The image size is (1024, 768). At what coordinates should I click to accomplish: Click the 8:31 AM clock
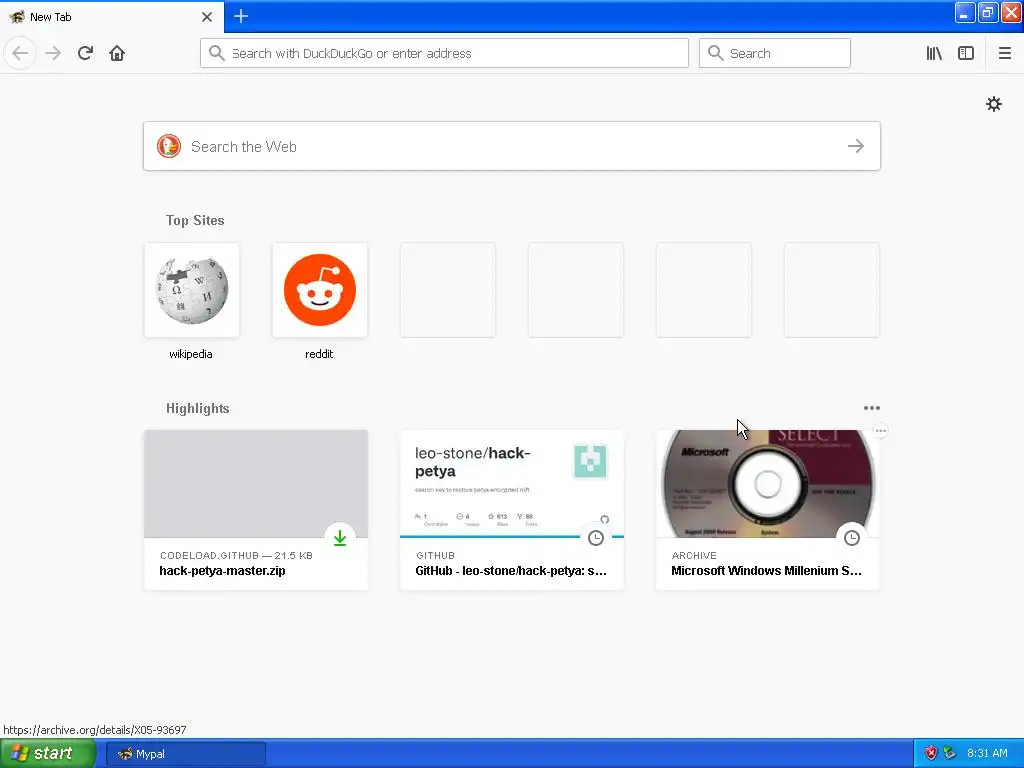(x=987, y=753)
